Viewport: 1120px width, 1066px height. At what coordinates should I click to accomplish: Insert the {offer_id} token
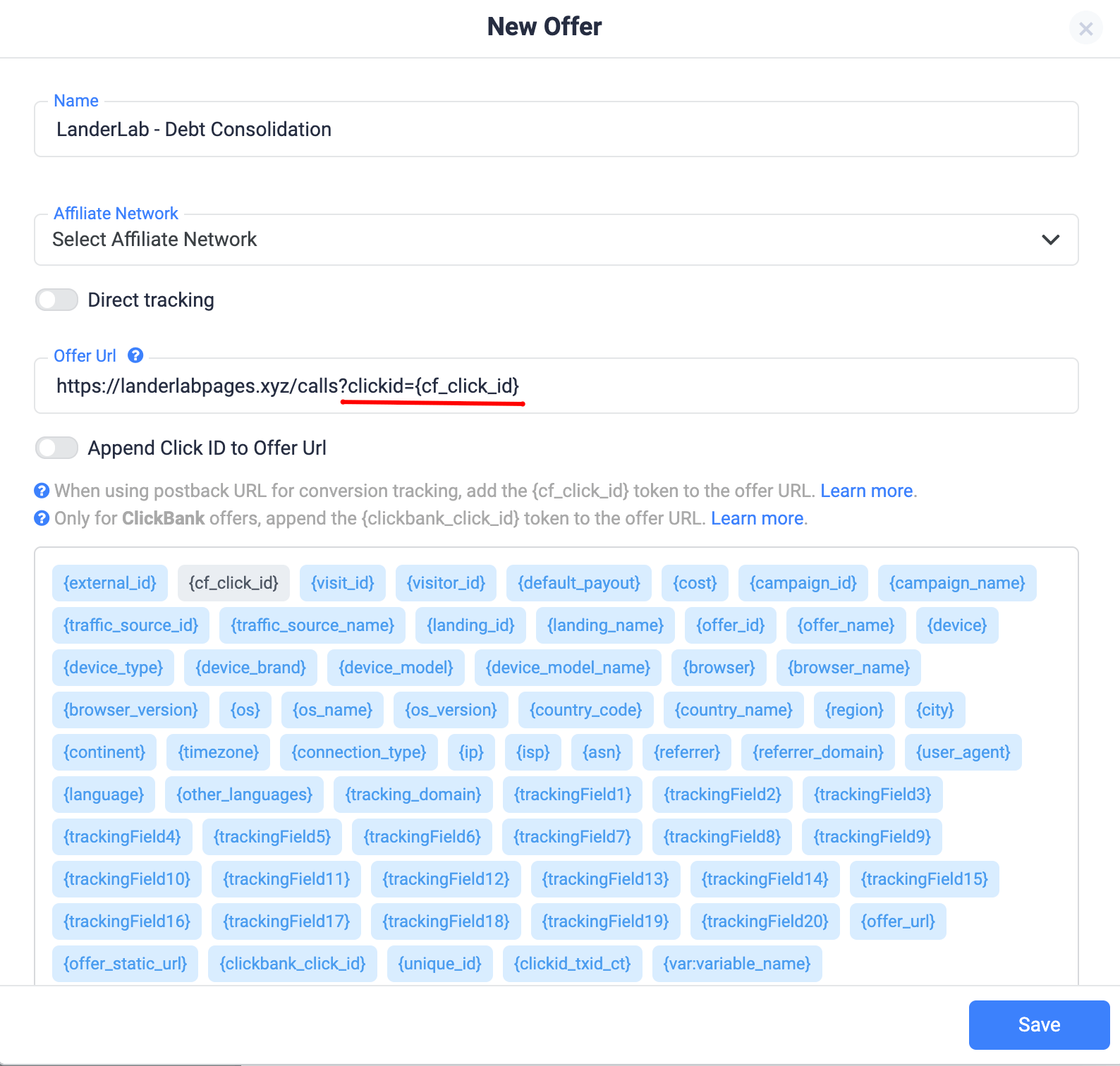coord(731,625)
